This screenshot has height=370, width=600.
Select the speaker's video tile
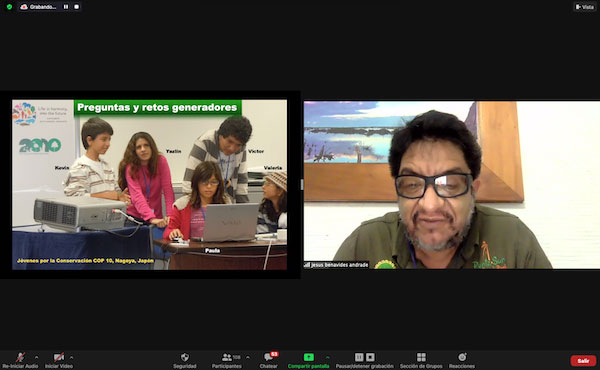click(452, 185)
